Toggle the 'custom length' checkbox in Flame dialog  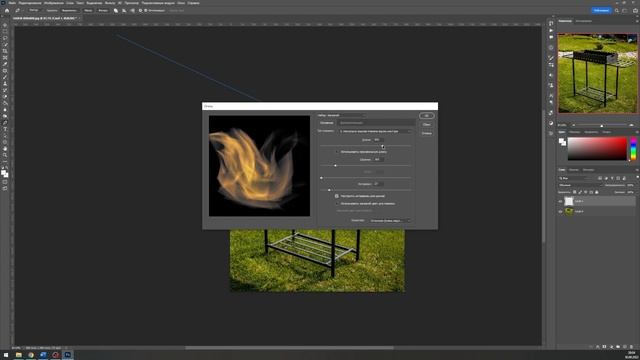pyautogui.click(x=337, y=152)
